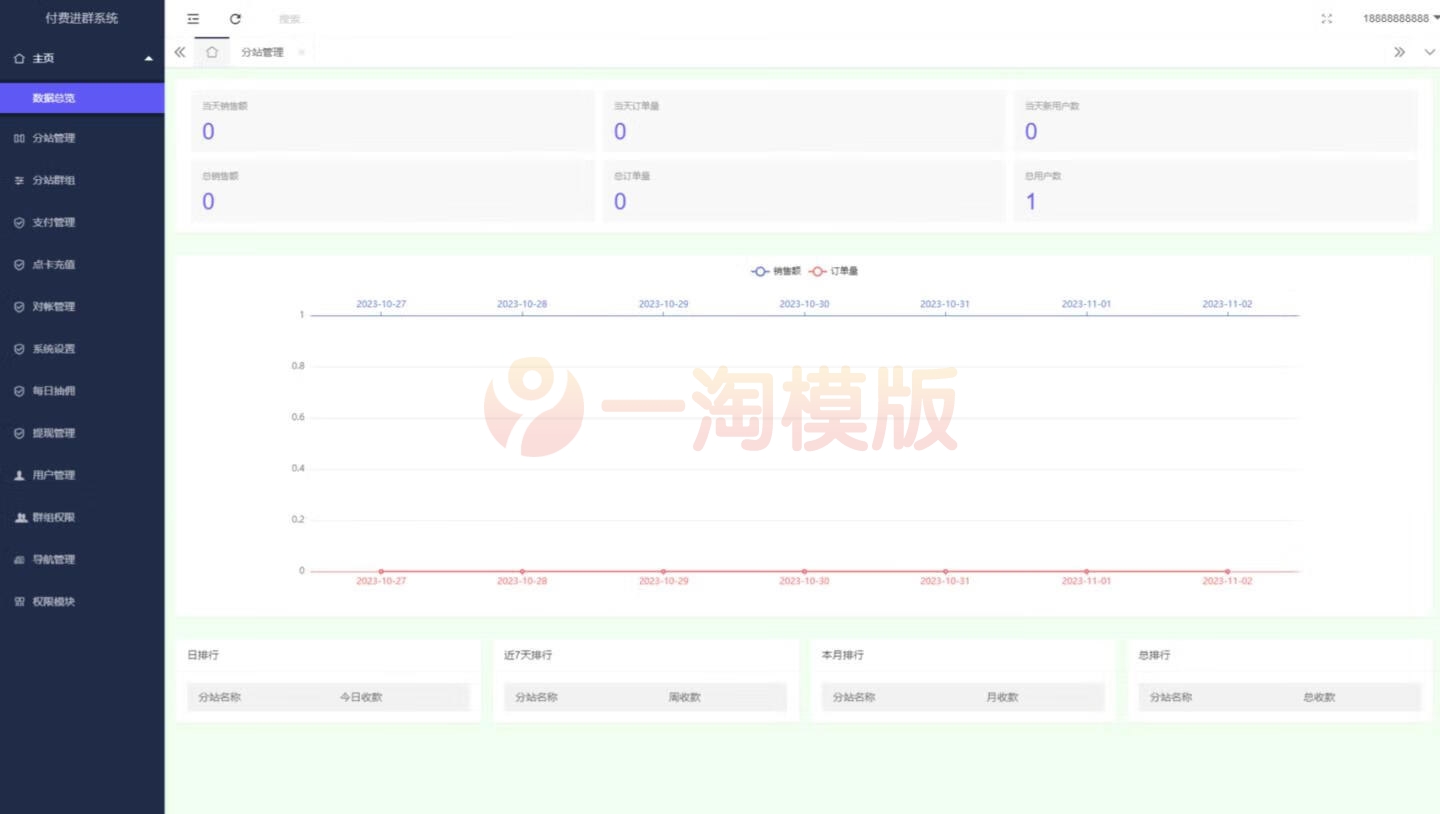
Task: Click 分站名称 header in 日排行 table
Action: tap(219, 697)
